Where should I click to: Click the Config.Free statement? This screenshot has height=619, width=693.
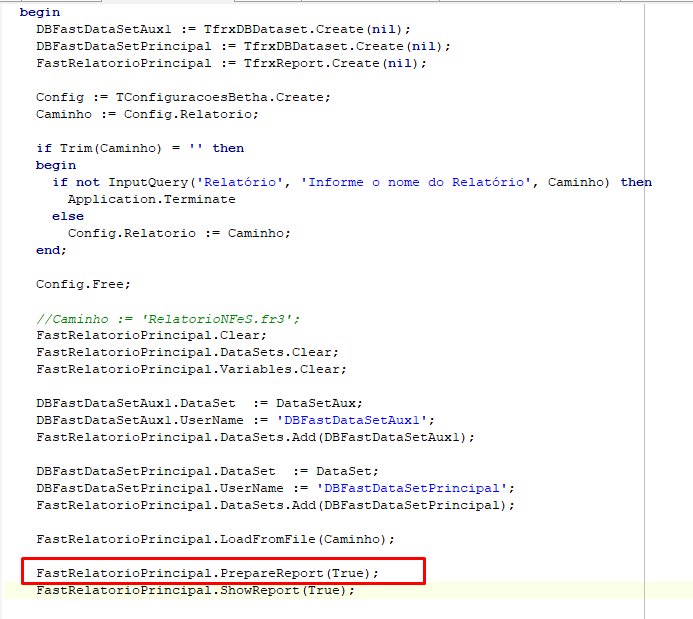84,285
